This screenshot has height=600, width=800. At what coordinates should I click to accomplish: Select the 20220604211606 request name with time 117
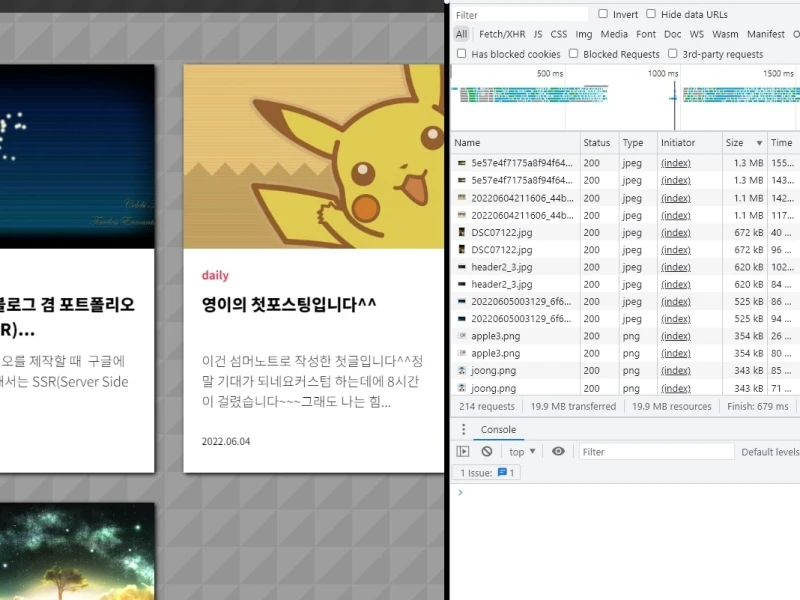point(522,215)
